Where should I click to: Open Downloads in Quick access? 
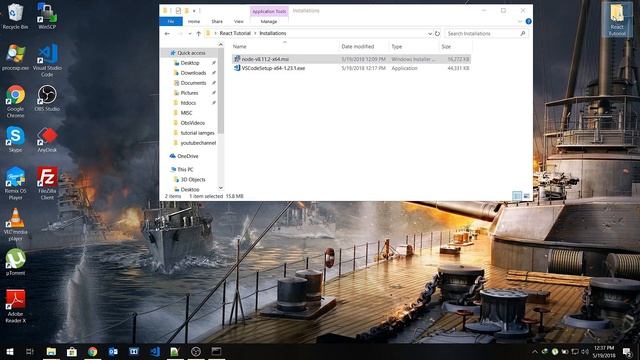point(193,73)
